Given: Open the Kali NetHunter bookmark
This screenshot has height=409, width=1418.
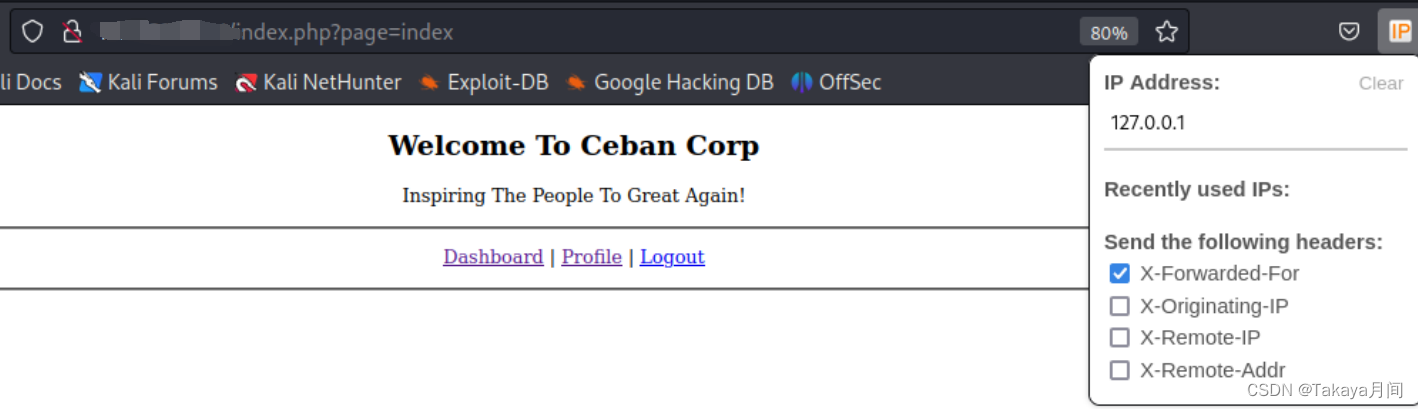Looking at the screenshot, I should pyautogui.click(x=318, y=82).
